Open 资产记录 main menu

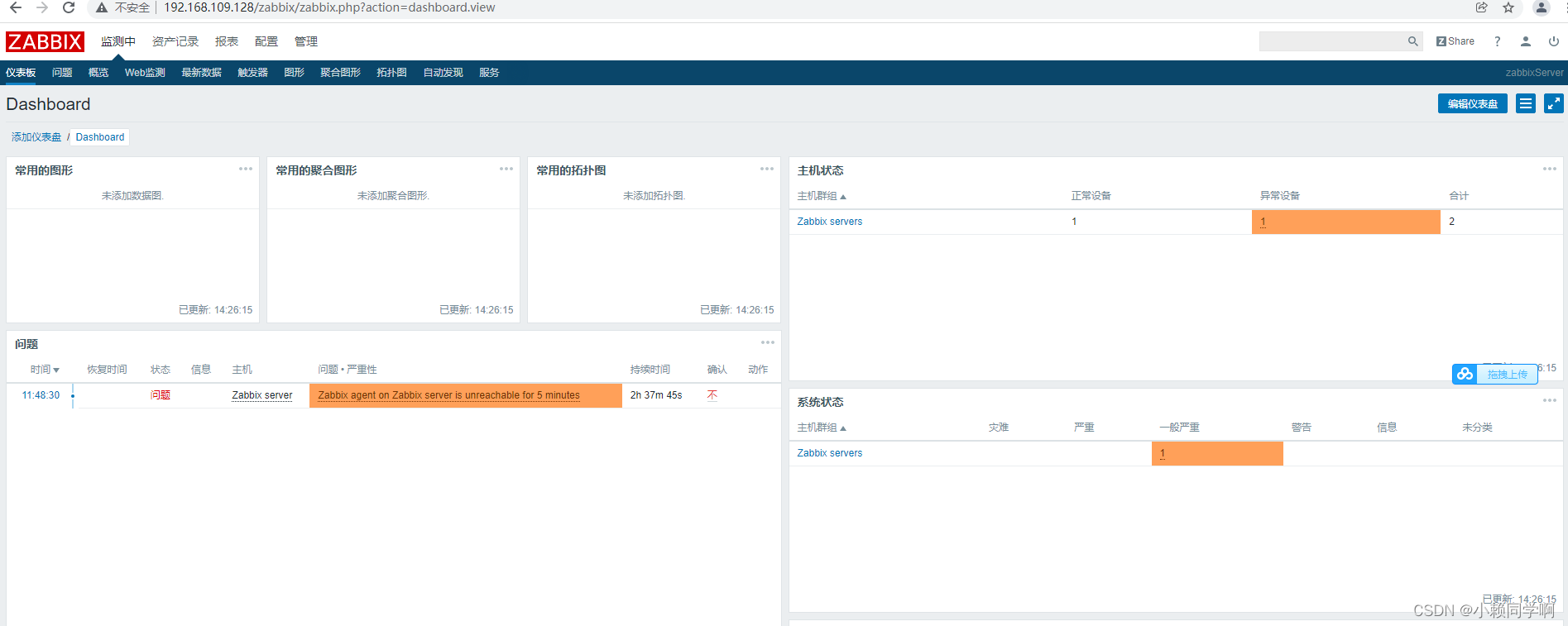tap(175, 41)
